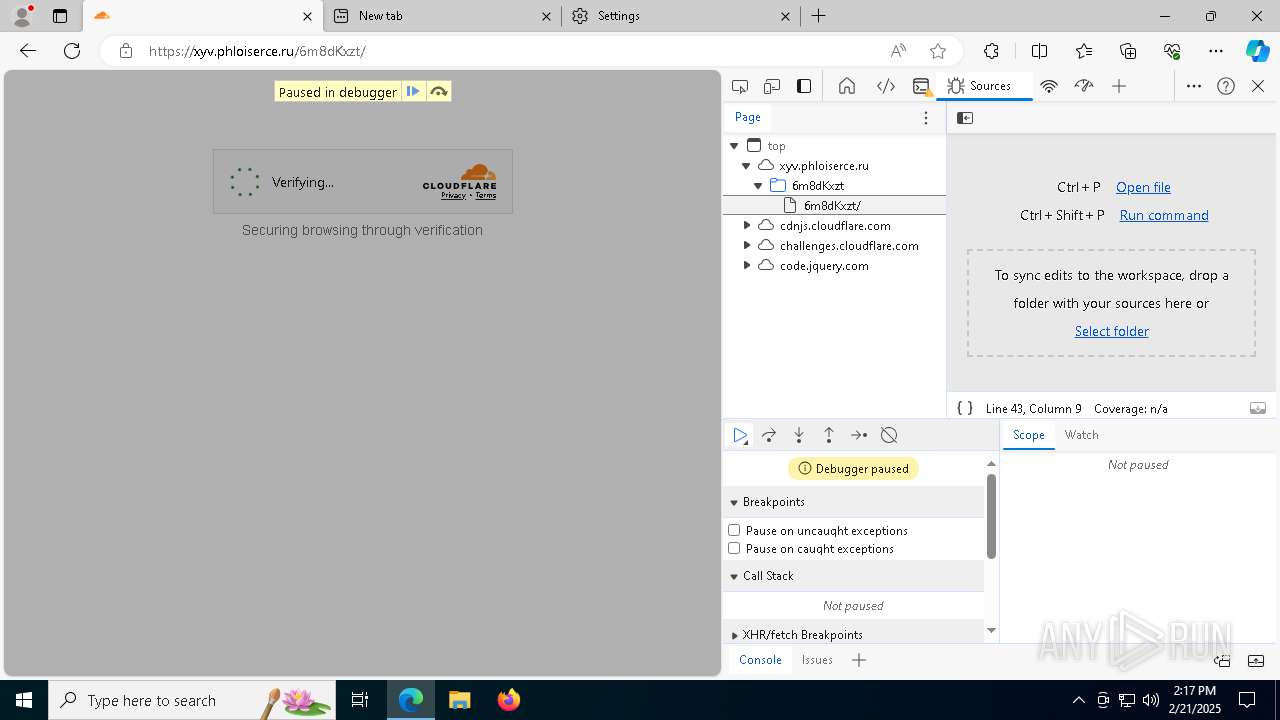This screenshot has height=720, width=1280.
Task: Add this page to favorites
Action: tap(937, 51)
